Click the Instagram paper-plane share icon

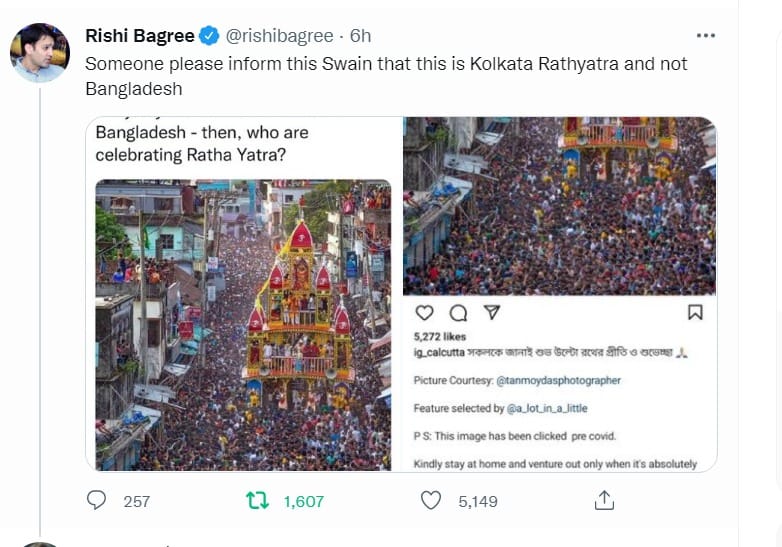[x=491, y=313]
